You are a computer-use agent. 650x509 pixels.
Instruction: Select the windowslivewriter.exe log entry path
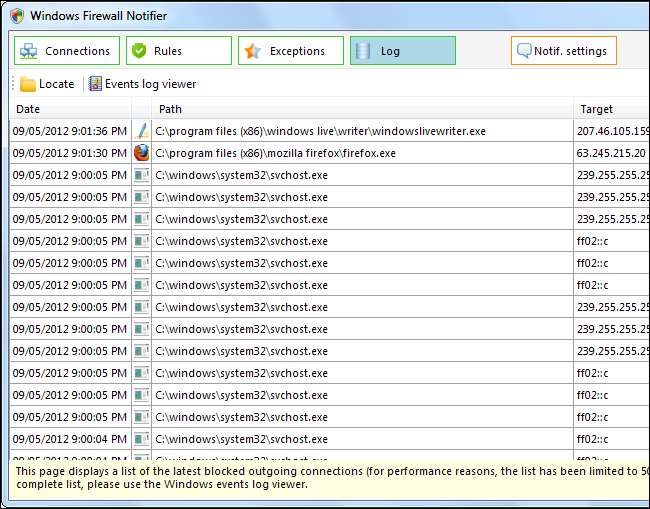pyautogui.click(x=320, y=131)
